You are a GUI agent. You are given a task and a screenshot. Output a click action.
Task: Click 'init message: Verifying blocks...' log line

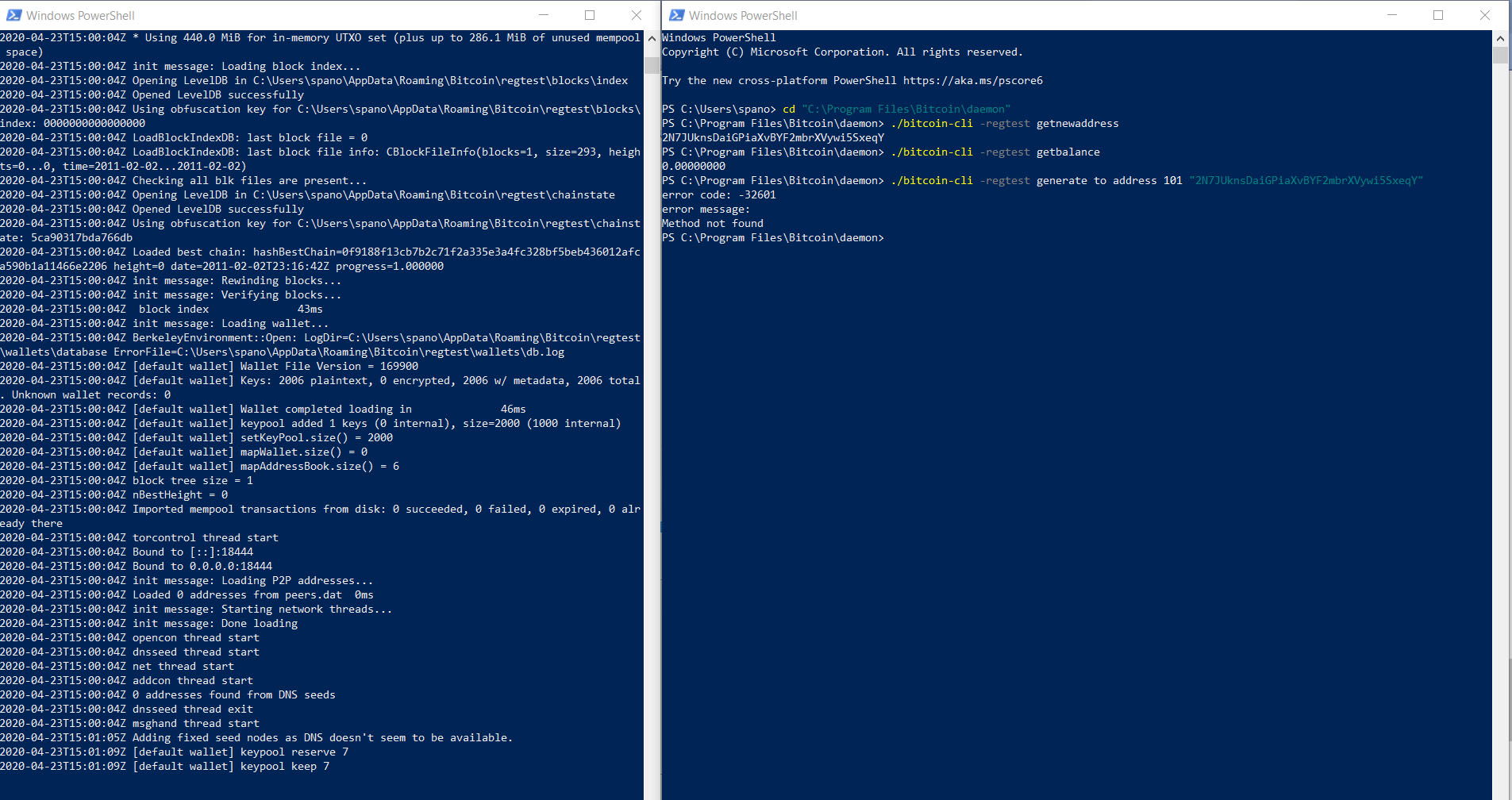[171, 294]
